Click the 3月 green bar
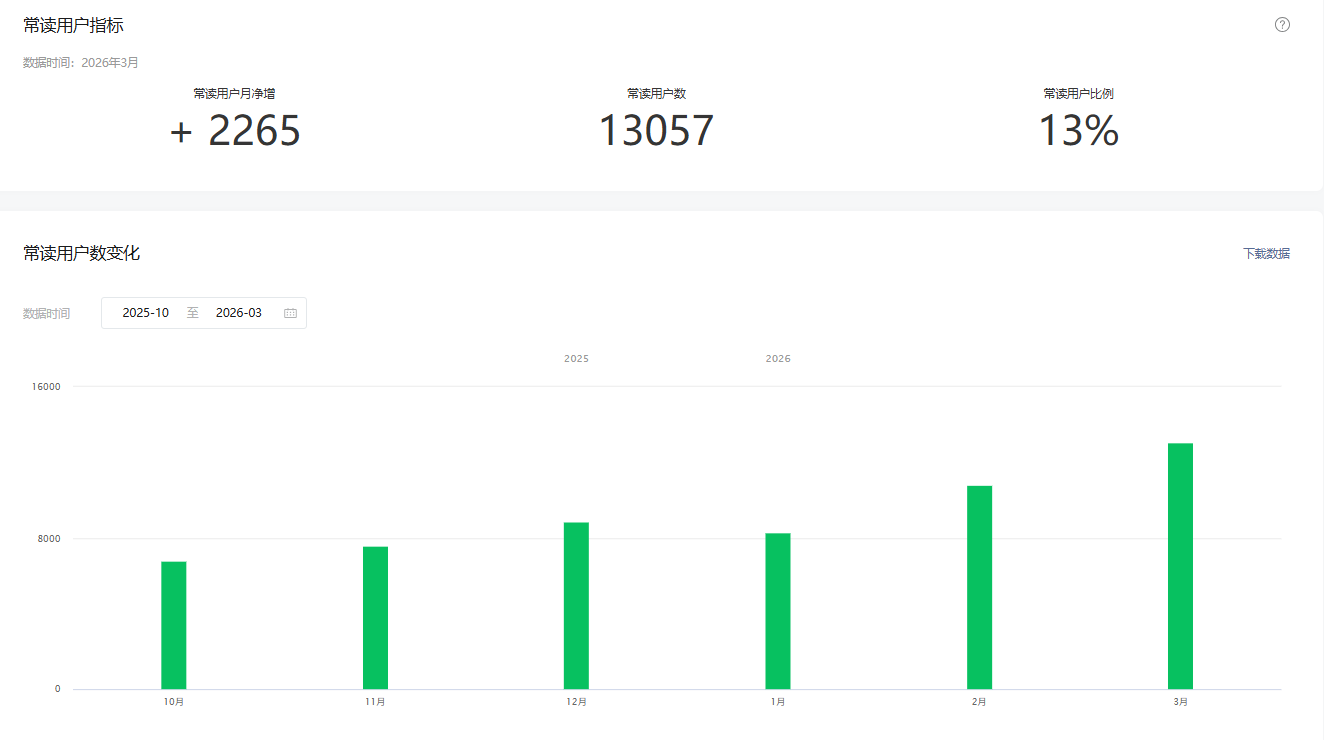 [1180, 566]
